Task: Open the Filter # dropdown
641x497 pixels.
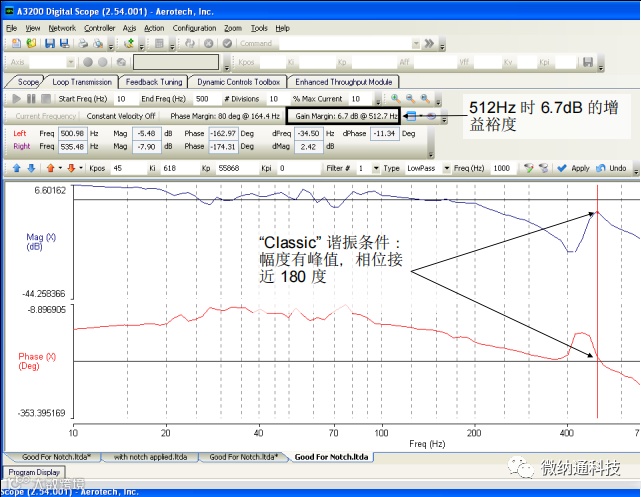Action: [x=376, y=168]
